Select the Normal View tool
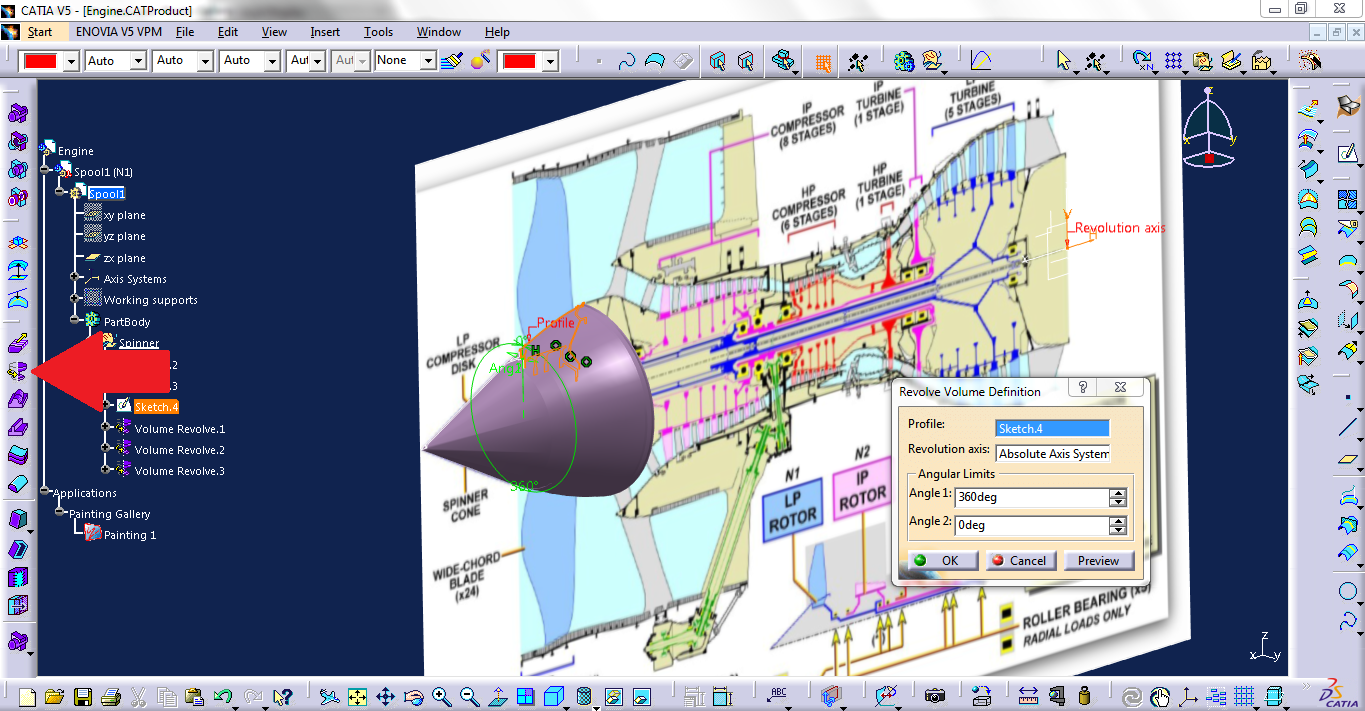The height and width of the screenshot is (711, 1365). click(x=497, y=696)
